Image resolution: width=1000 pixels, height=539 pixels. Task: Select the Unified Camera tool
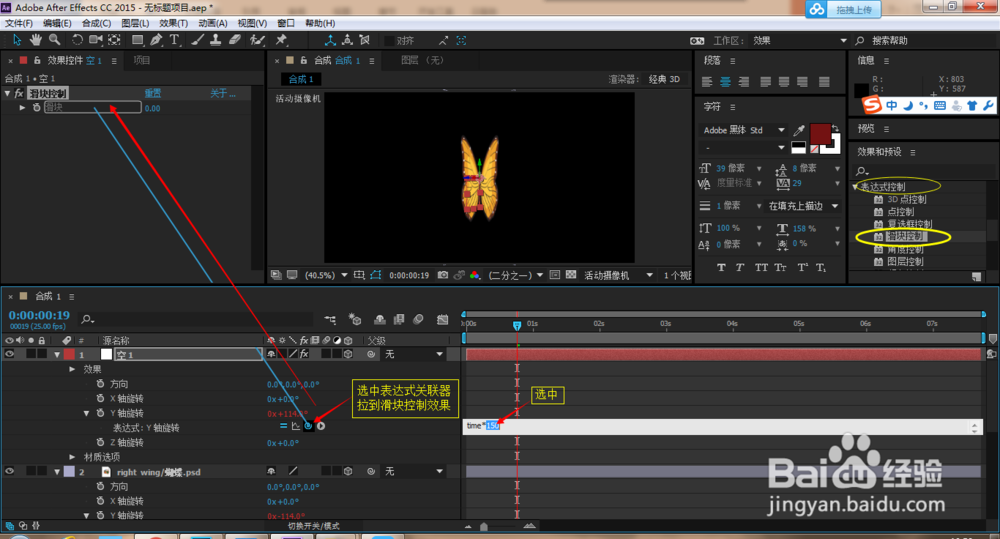tap(96, 40)
